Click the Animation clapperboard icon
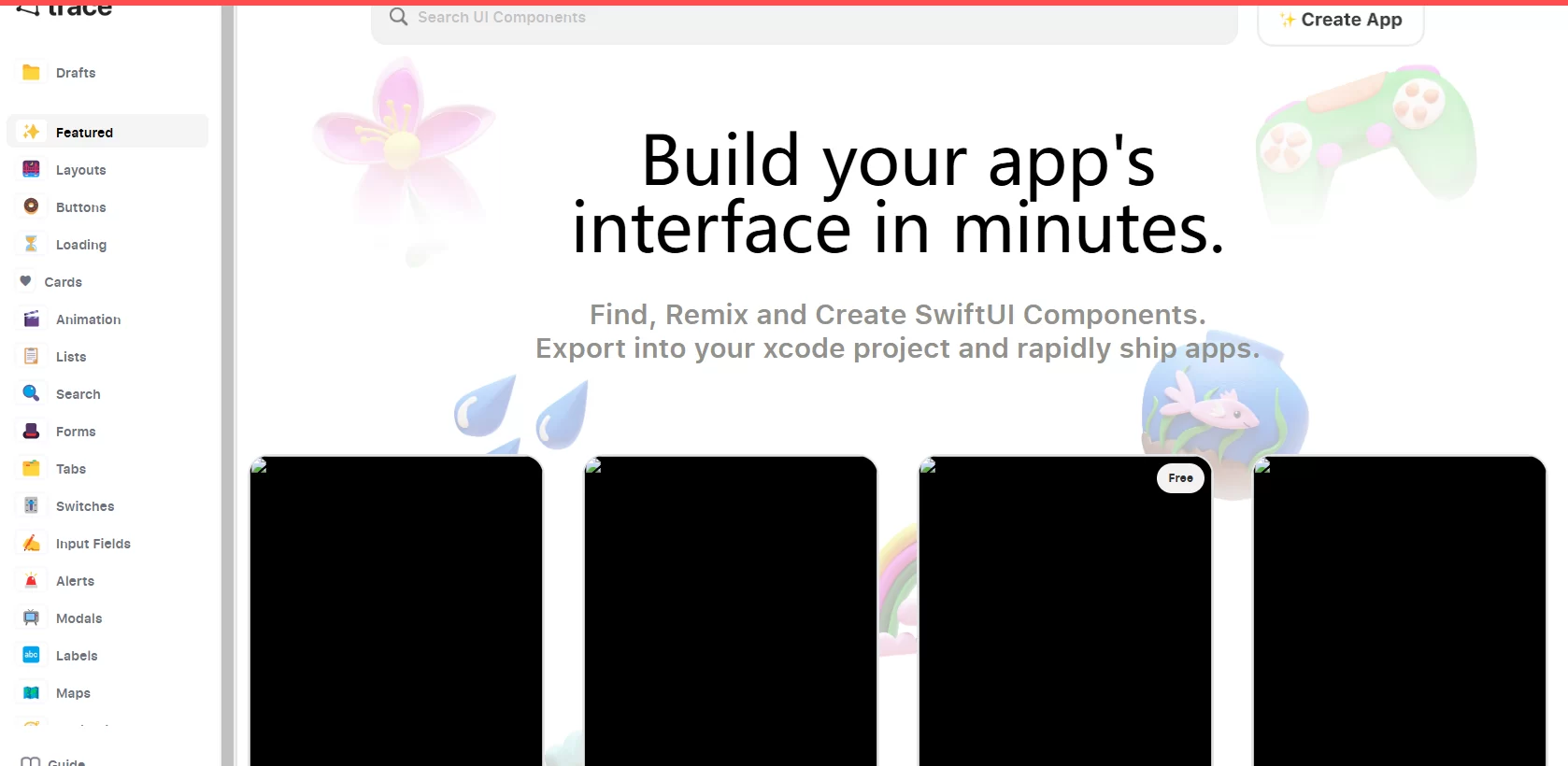 (31, 319)
